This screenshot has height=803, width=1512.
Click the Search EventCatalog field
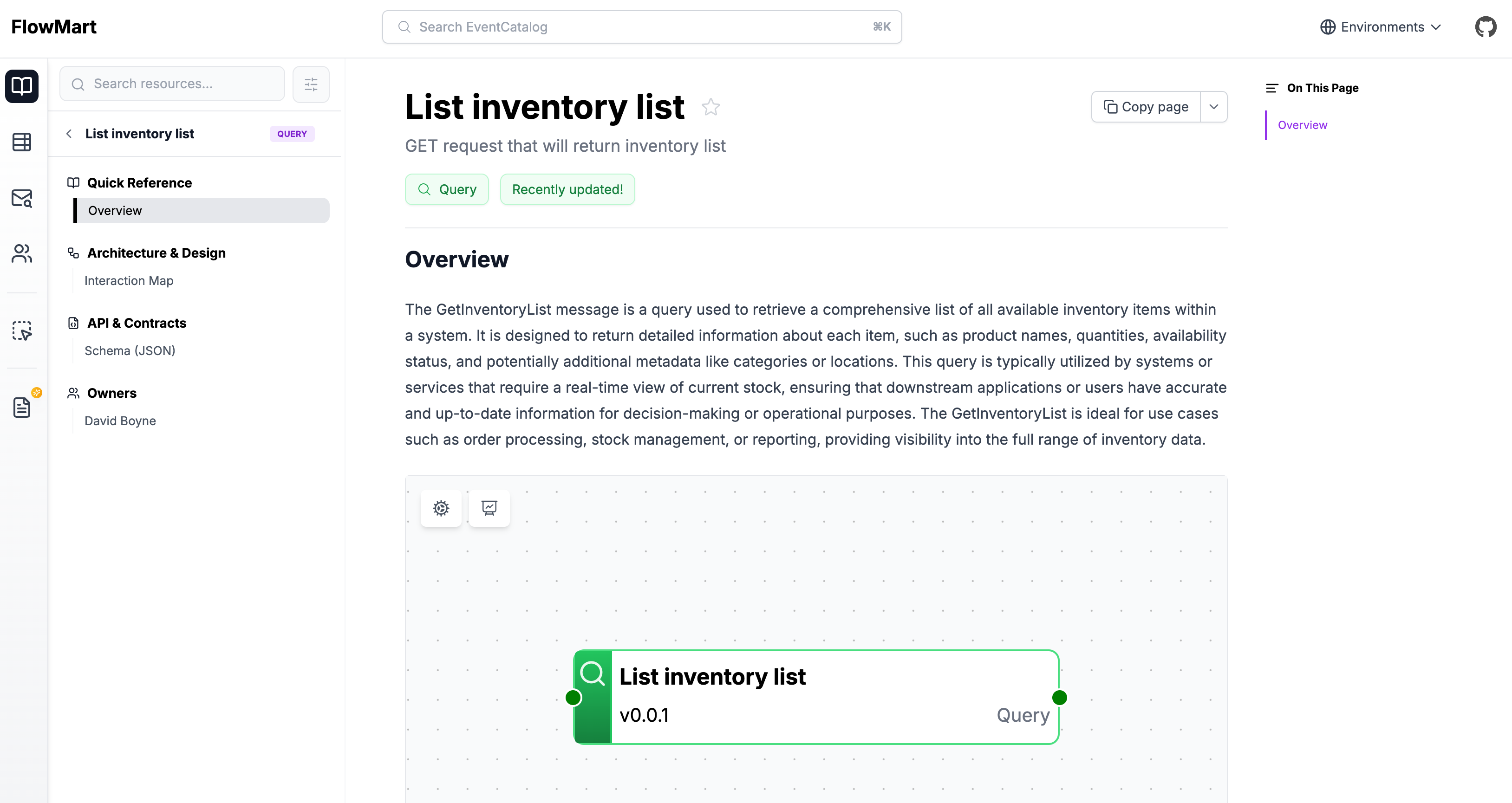642,27
